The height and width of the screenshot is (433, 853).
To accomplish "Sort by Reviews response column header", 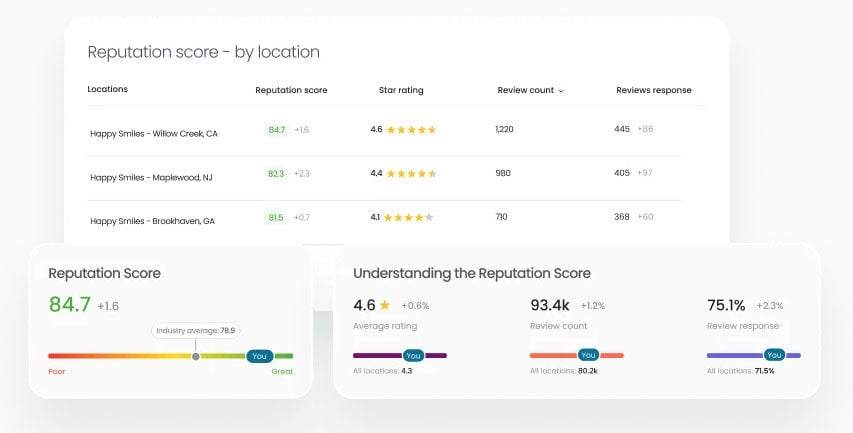I will tap(654, 90).
